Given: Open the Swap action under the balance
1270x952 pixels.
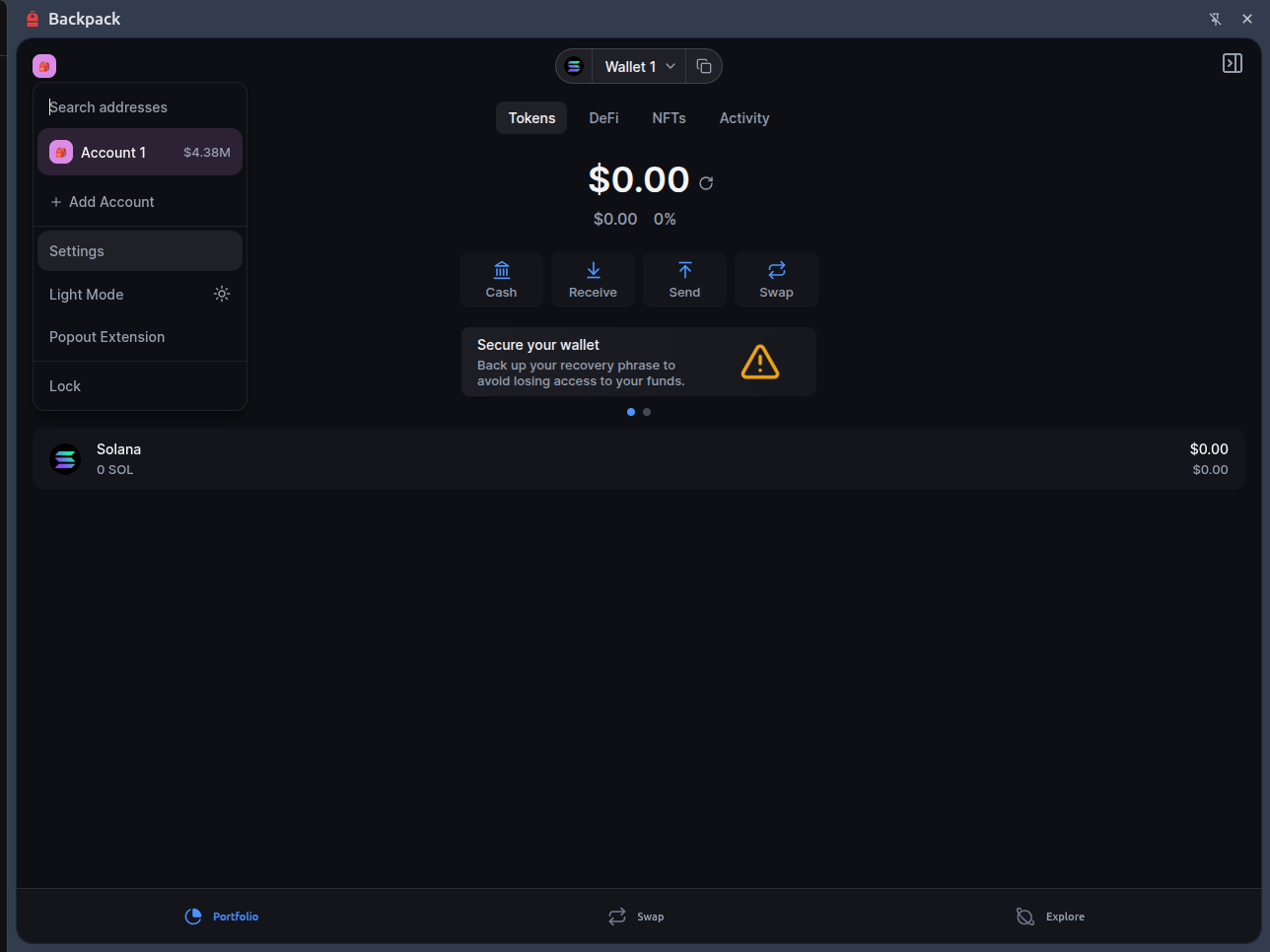Looking at the screenshot, I should click(776, 280).
